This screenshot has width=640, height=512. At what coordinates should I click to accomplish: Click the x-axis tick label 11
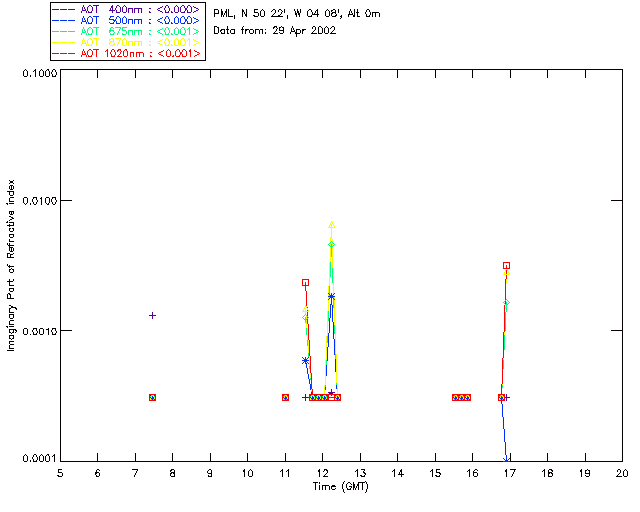click(x=284, y=473)
